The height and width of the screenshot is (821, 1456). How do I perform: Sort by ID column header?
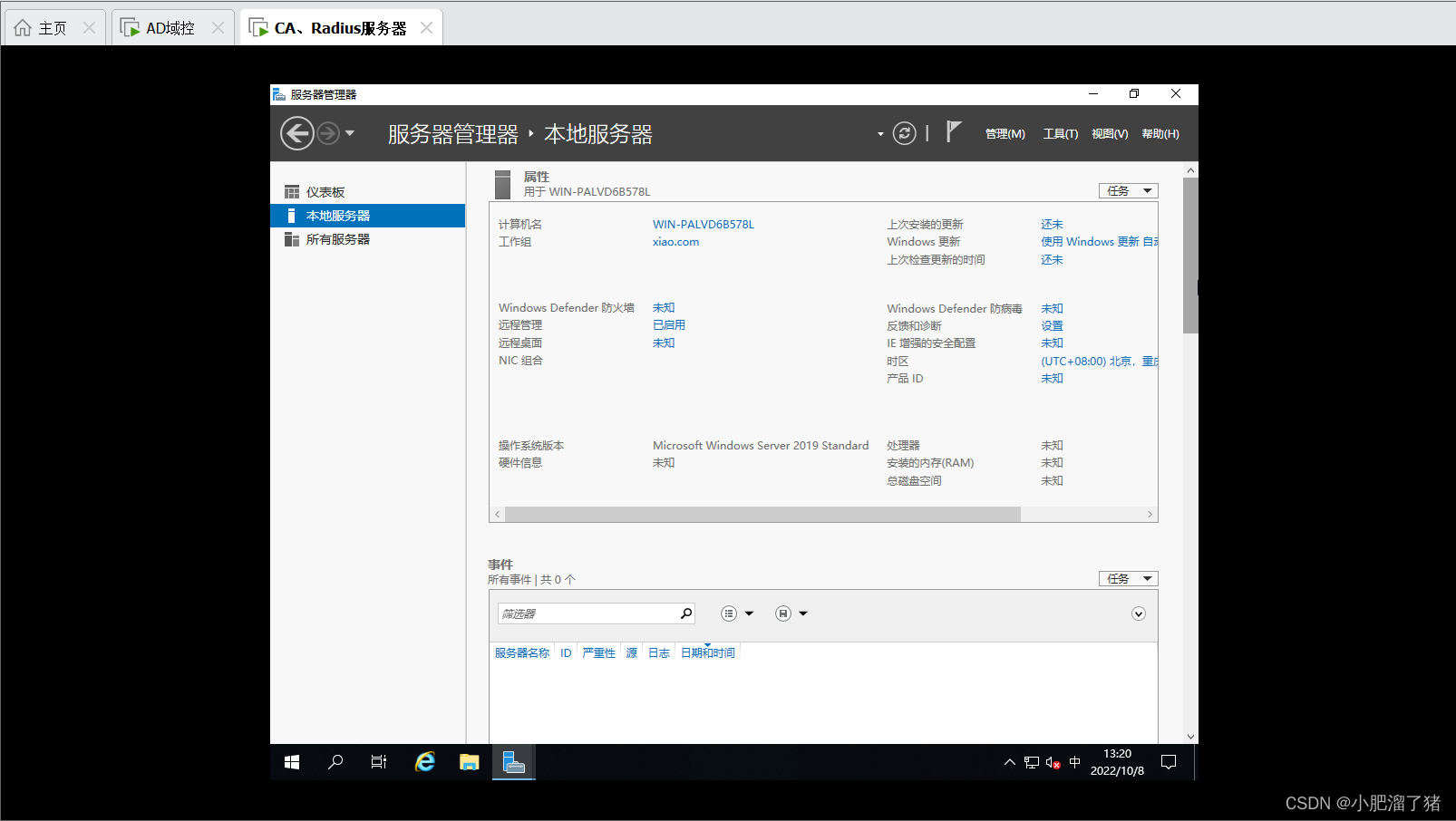pyautogui.click(x=566, y=653)
